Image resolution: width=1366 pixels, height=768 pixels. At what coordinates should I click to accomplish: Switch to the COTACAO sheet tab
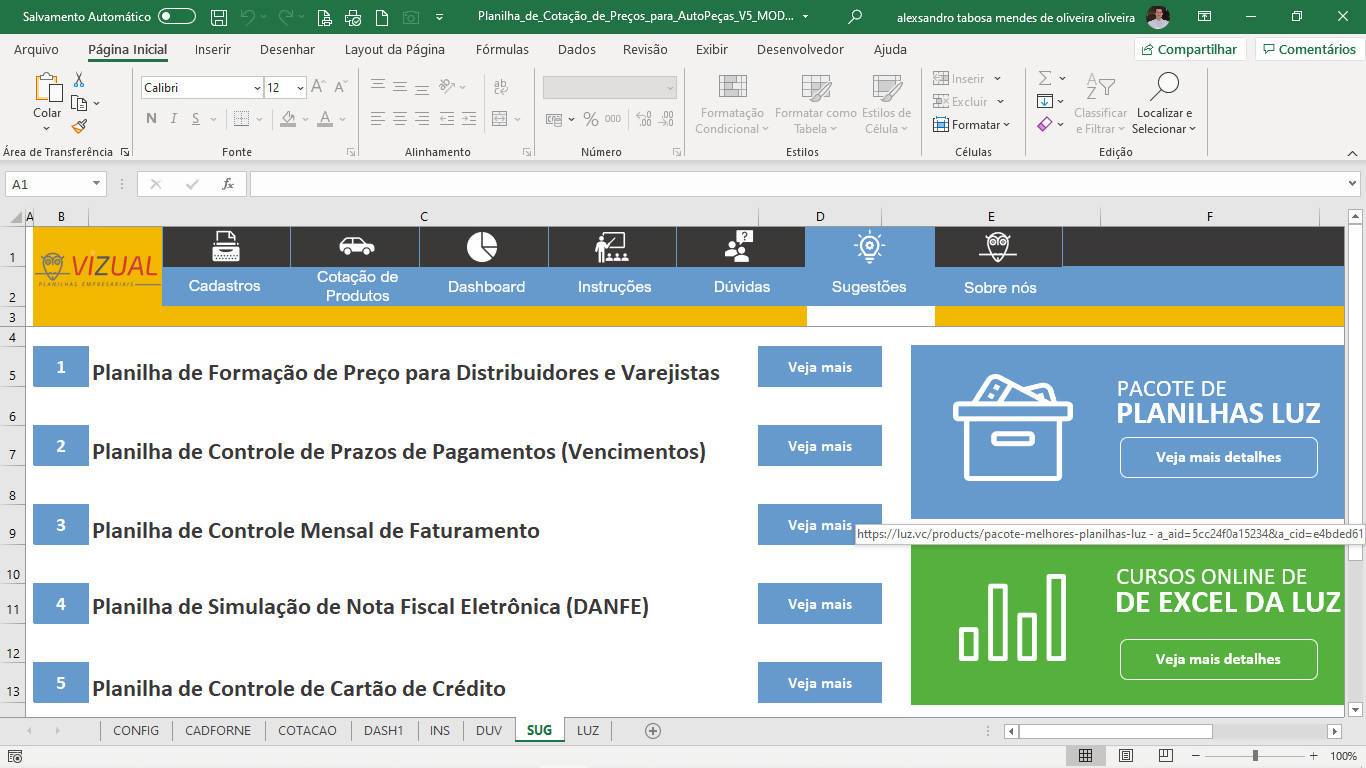[307, 730]
